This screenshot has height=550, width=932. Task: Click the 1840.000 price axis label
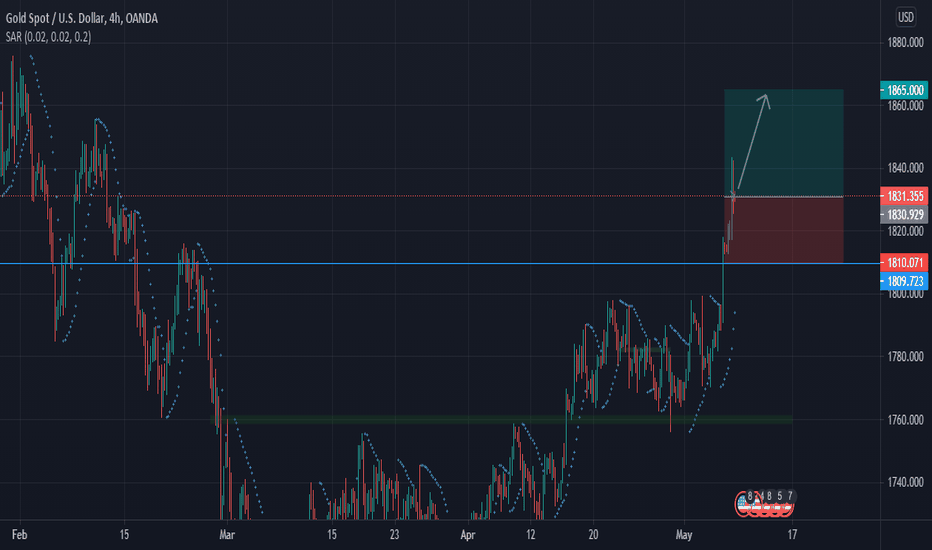click(x=905, y=168)
